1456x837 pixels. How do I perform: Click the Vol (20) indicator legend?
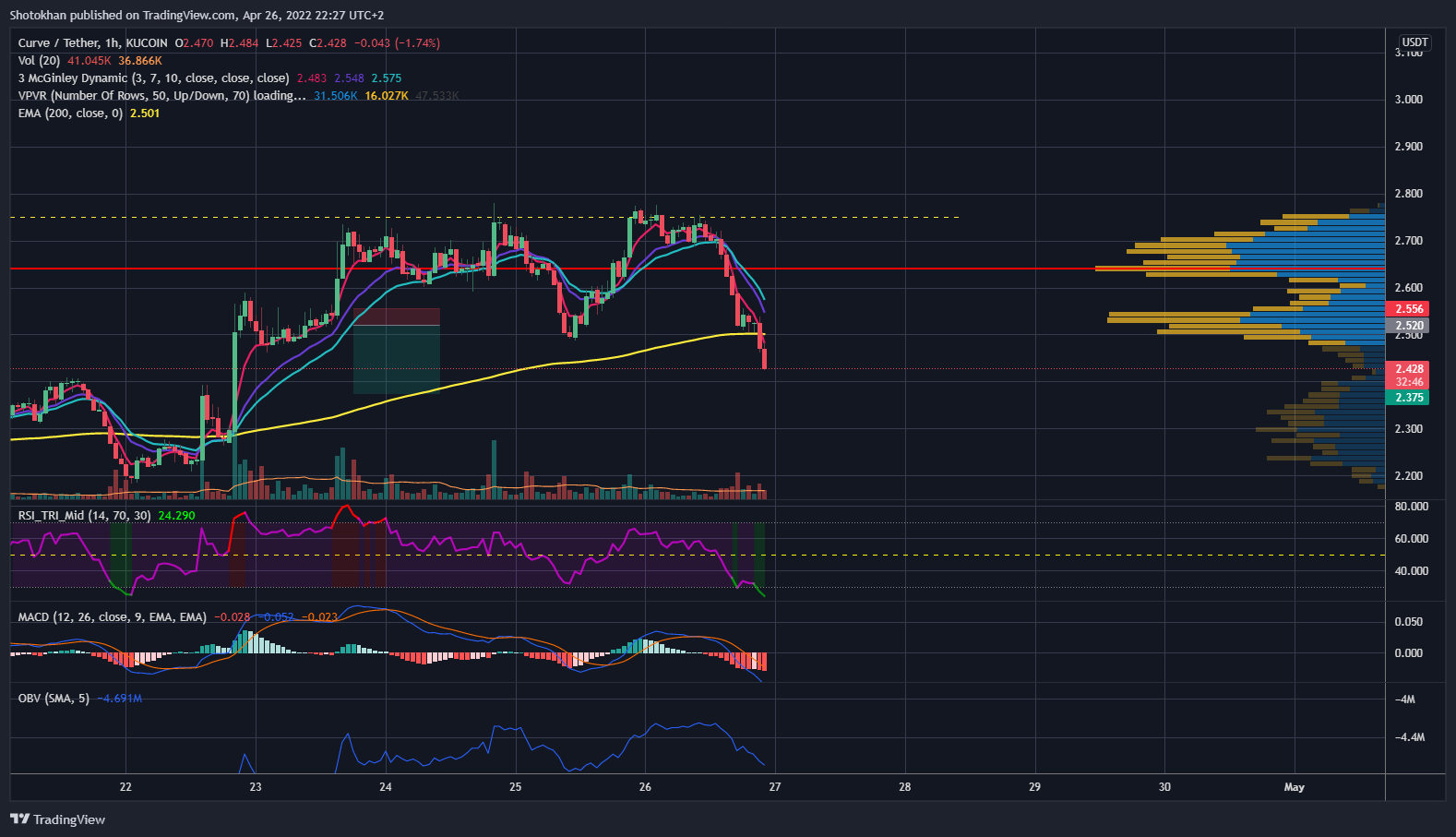pos(39,61)
